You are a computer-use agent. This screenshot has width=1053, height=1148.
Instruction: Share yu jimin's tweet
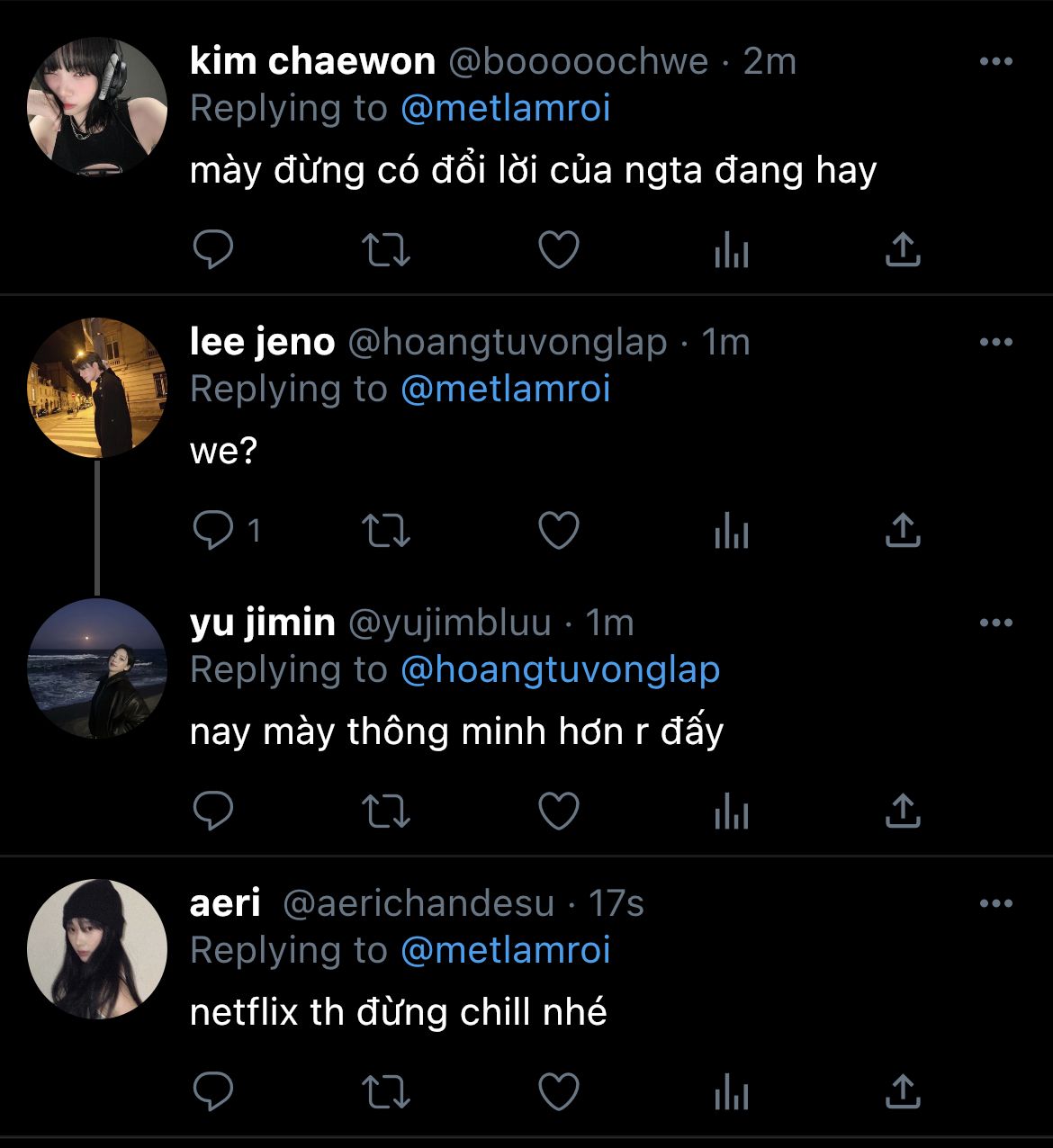coord(903,812)
